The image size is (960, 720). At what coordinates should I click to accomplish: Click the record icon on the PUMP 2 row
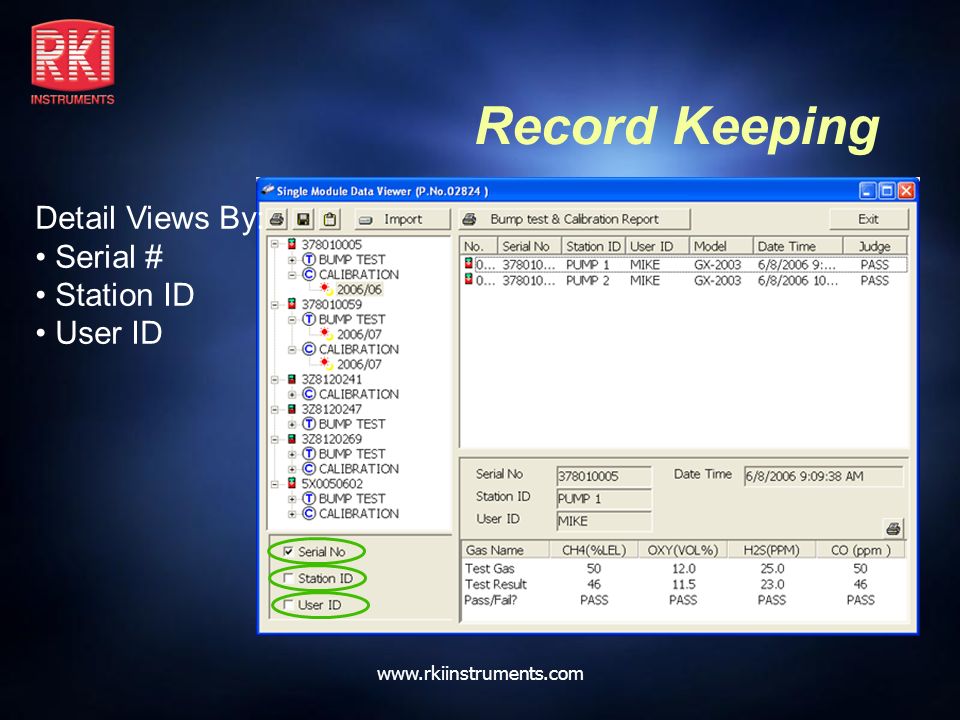pos(468,280)
